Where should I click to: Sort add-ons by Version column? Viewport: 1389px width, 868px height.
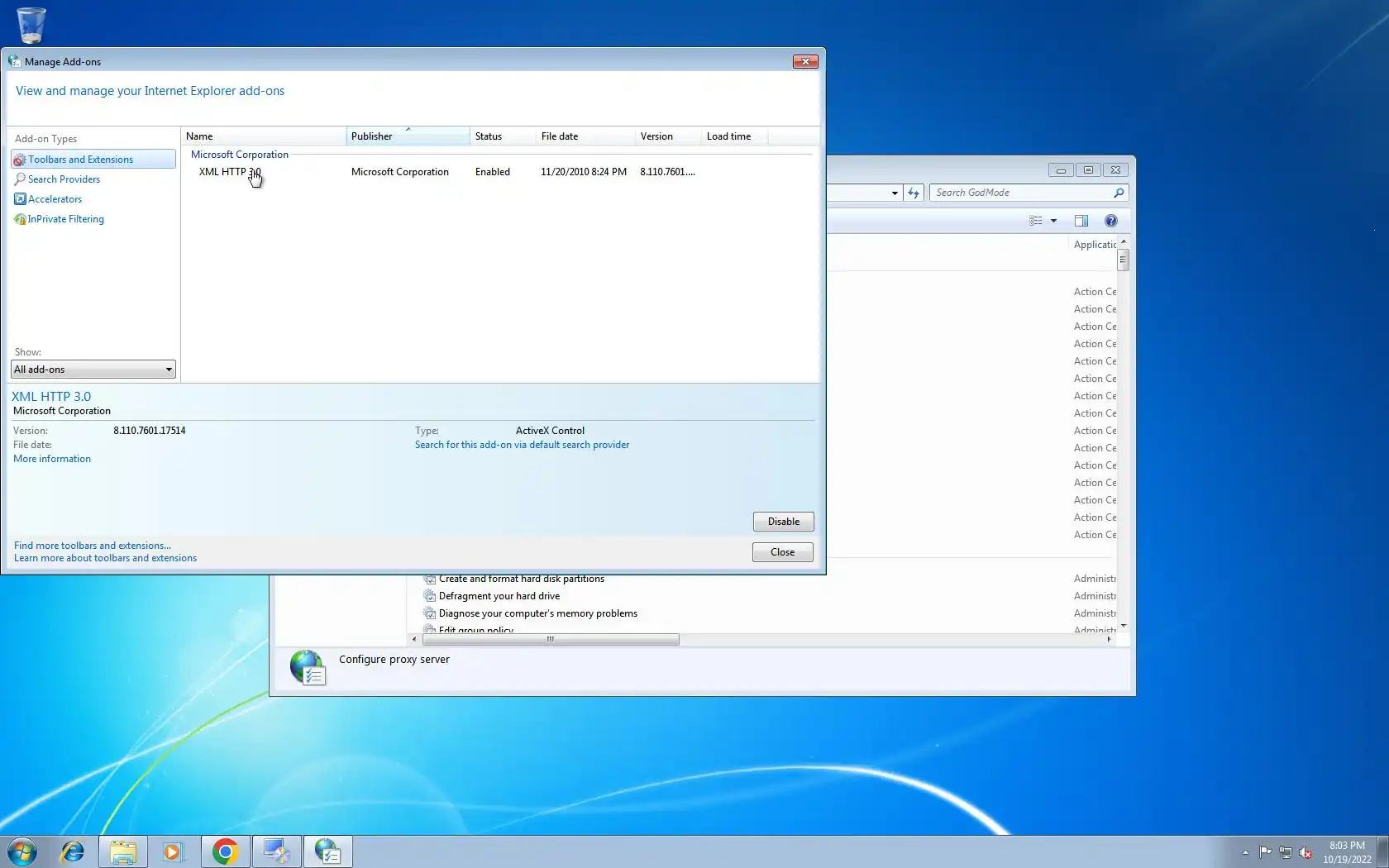click(669, 136)
